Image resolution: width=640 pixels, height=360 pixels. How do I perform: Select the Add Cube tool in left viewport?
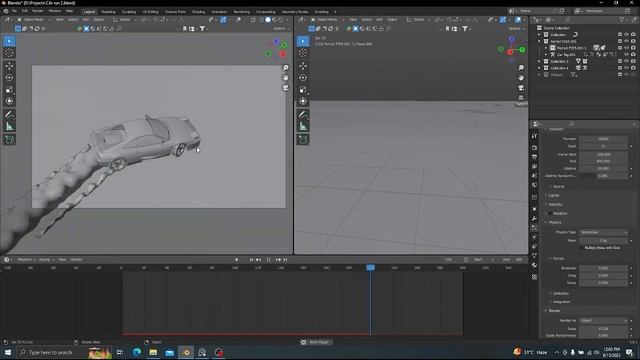pos(9,139)
